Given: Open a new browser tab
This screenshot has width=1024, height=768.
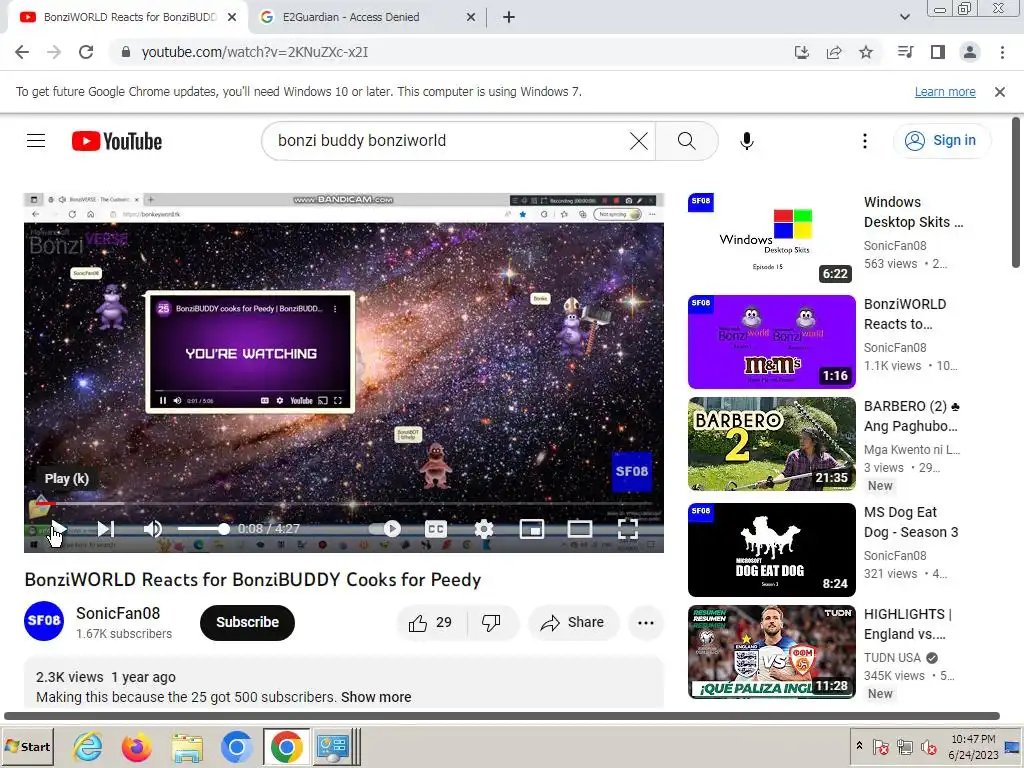Looking at the screenshot, I should (509, 17).
